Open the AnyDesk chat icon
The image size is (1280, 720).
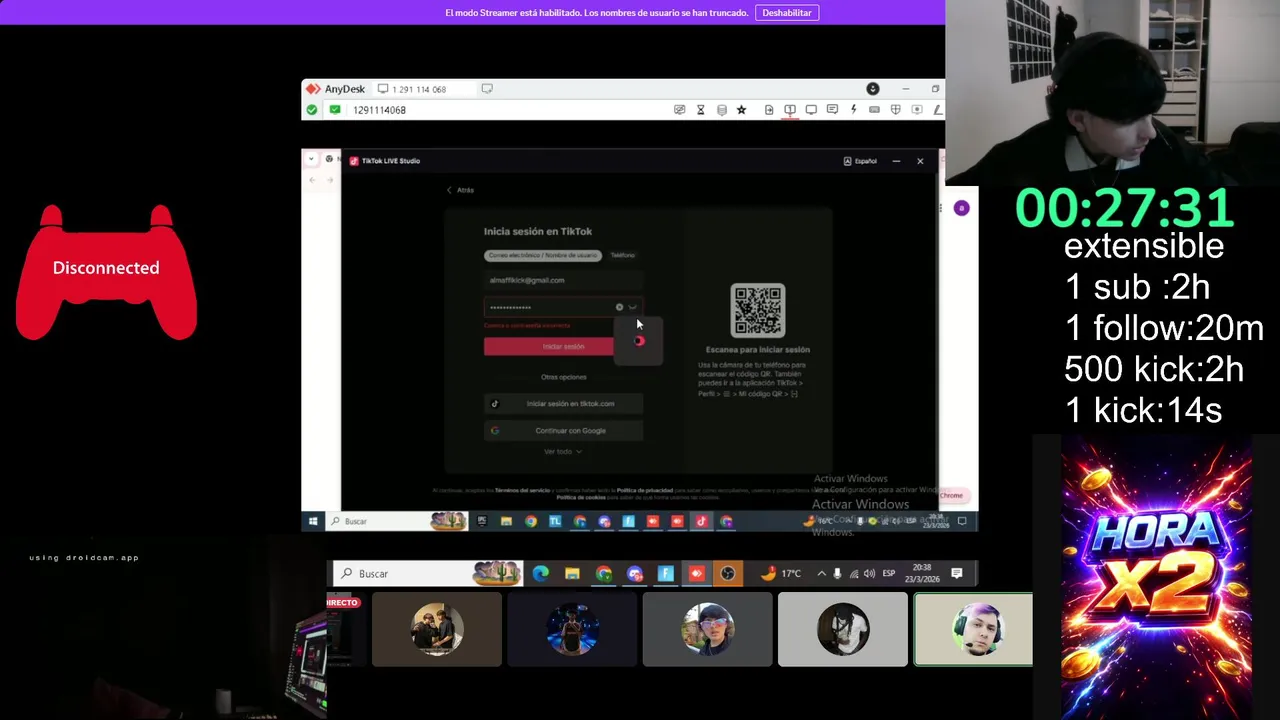[832, 110]
